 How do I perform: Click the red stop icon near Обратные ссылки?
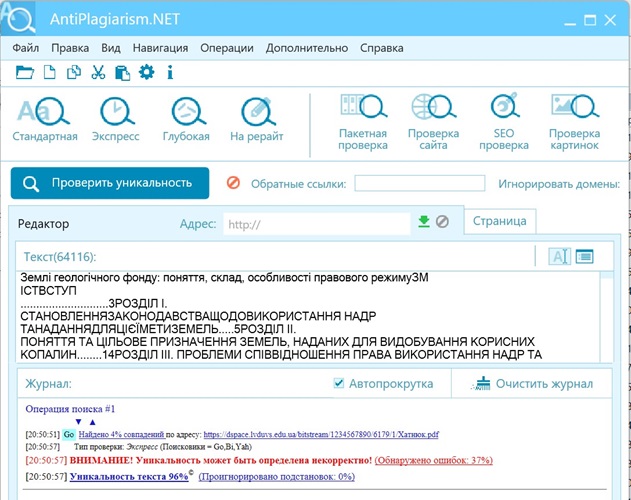[x=233, y=183]
